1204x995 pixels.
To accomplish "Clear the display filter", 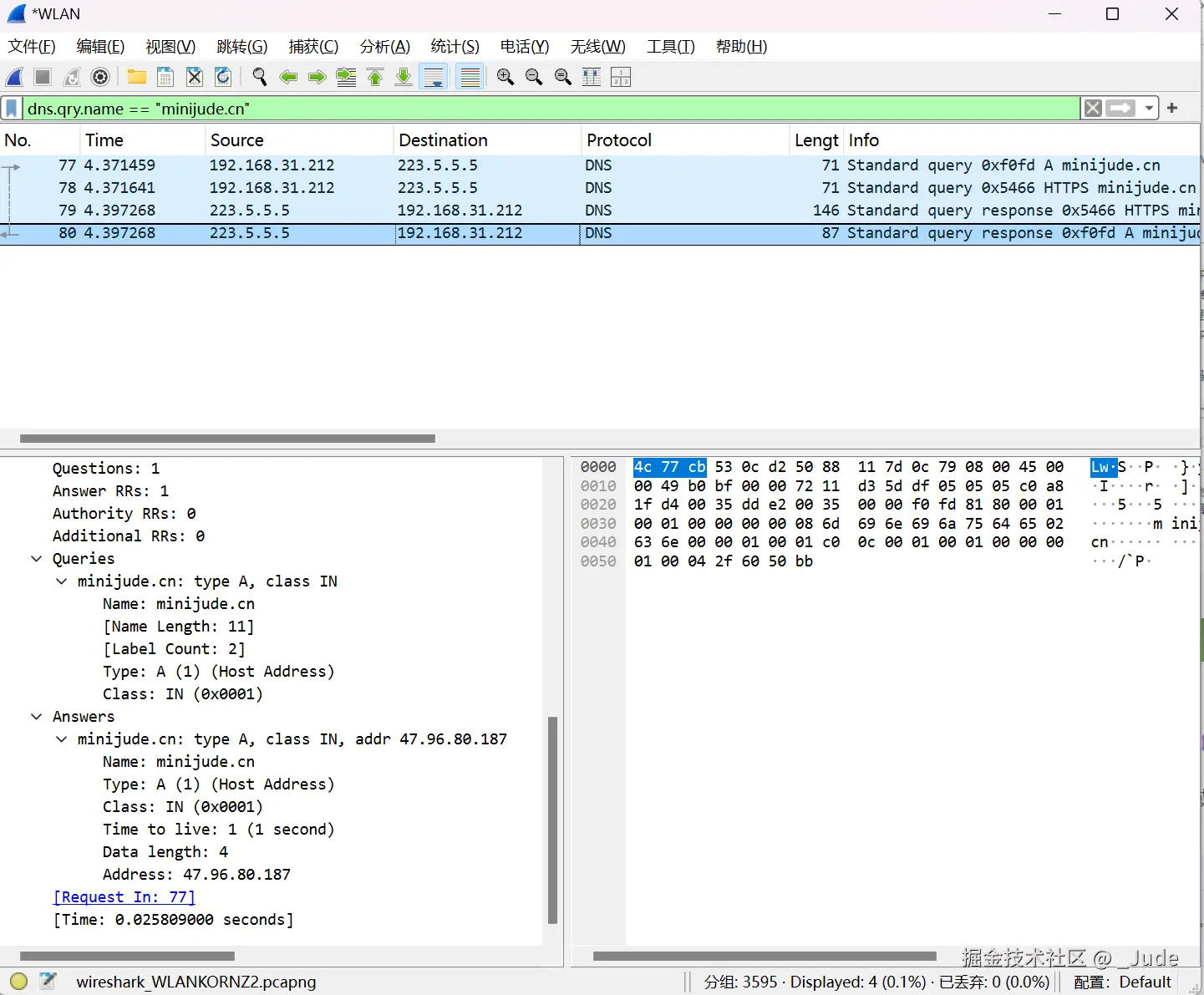I will [1093, 109].
